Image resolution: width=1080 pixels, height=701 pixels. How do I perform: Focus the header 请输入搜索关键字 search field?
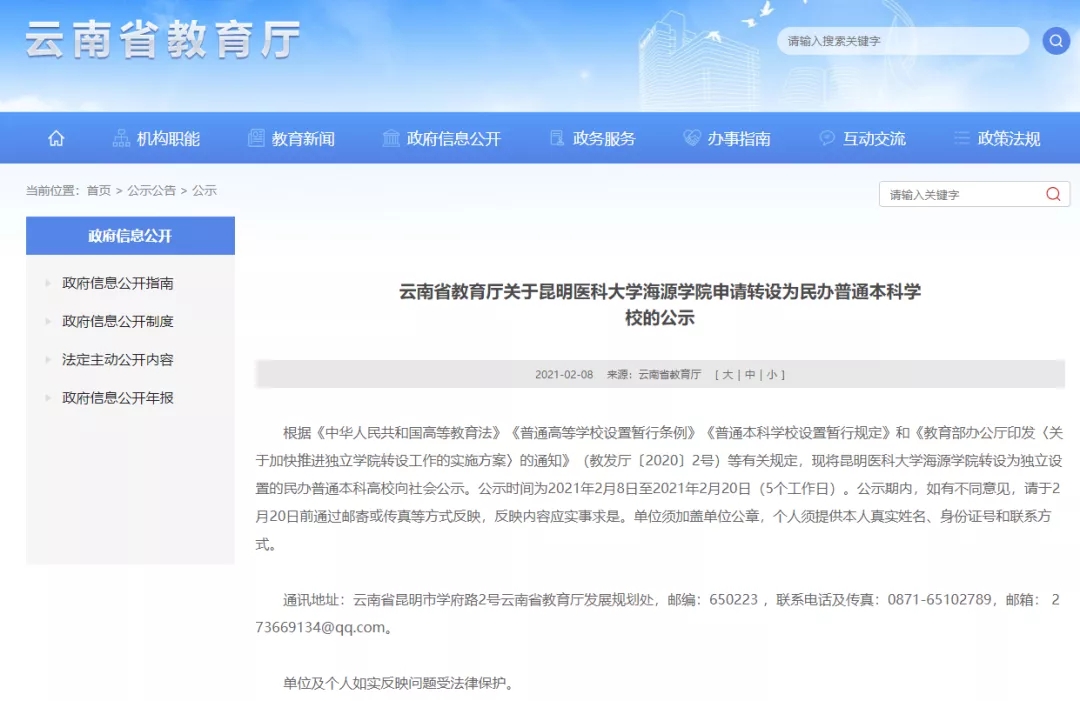900,41
